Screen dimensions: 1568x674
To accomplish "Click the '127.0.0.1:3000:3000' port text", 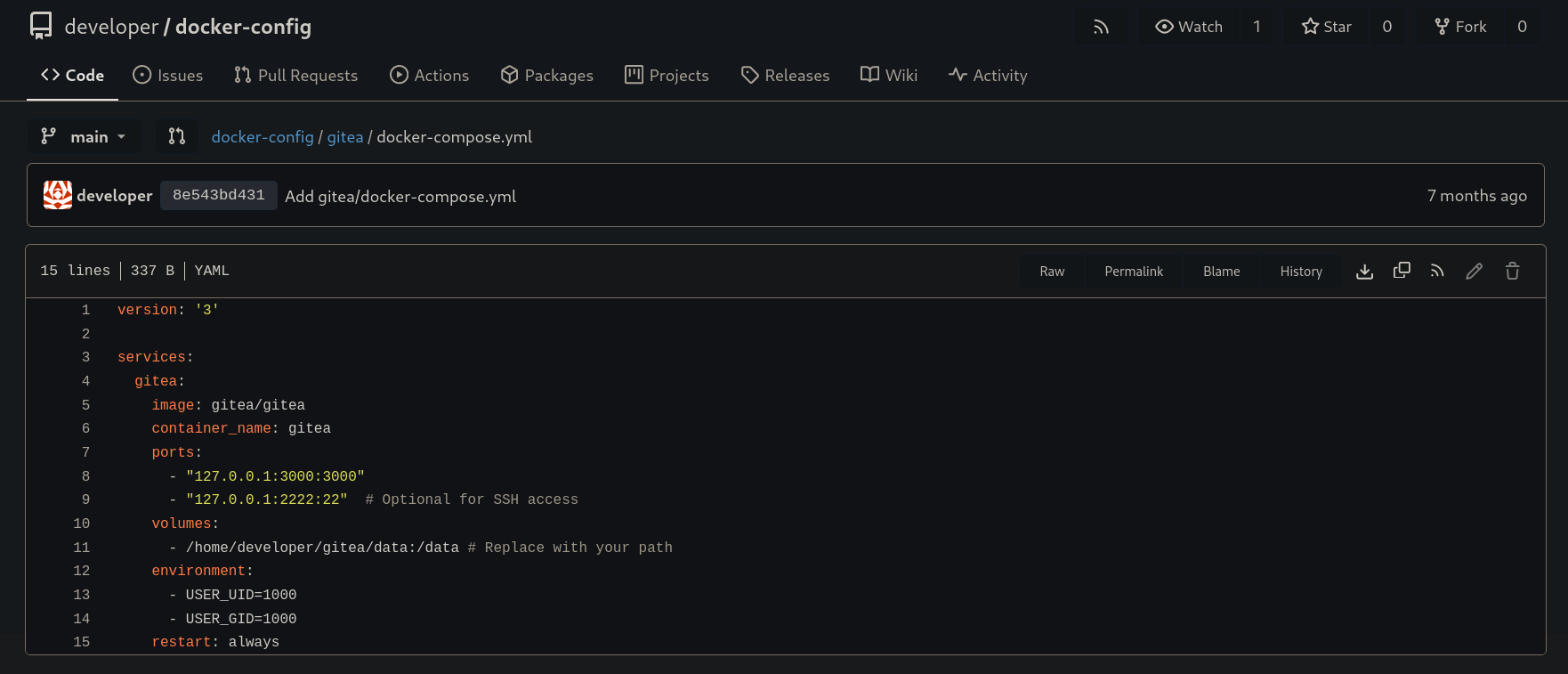I will coord(275,476).
